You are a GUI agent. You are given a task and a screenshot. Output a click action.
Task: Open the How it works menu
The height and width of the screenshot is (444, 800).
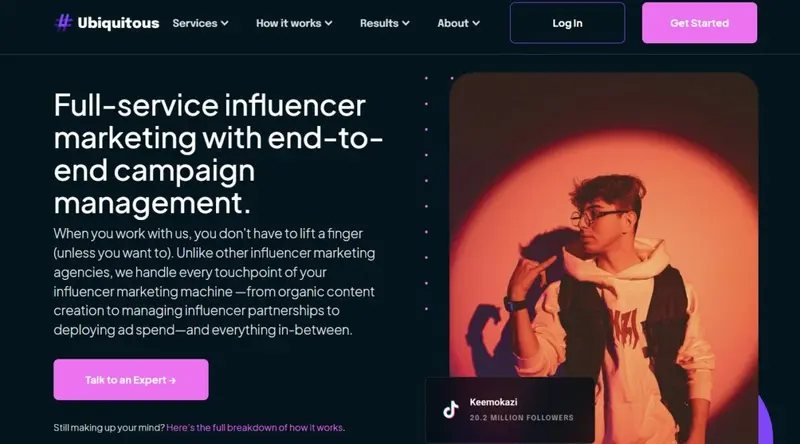tap(289, 23)
